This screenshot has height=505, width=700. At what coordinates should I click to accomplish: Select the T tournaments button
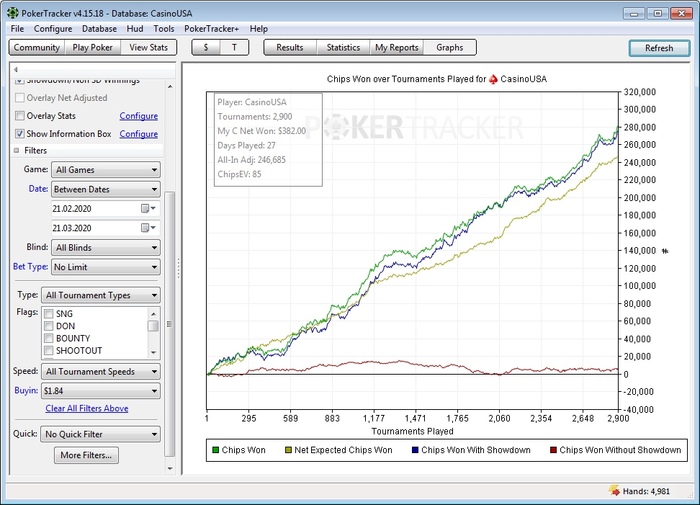(x=234, y=47)
